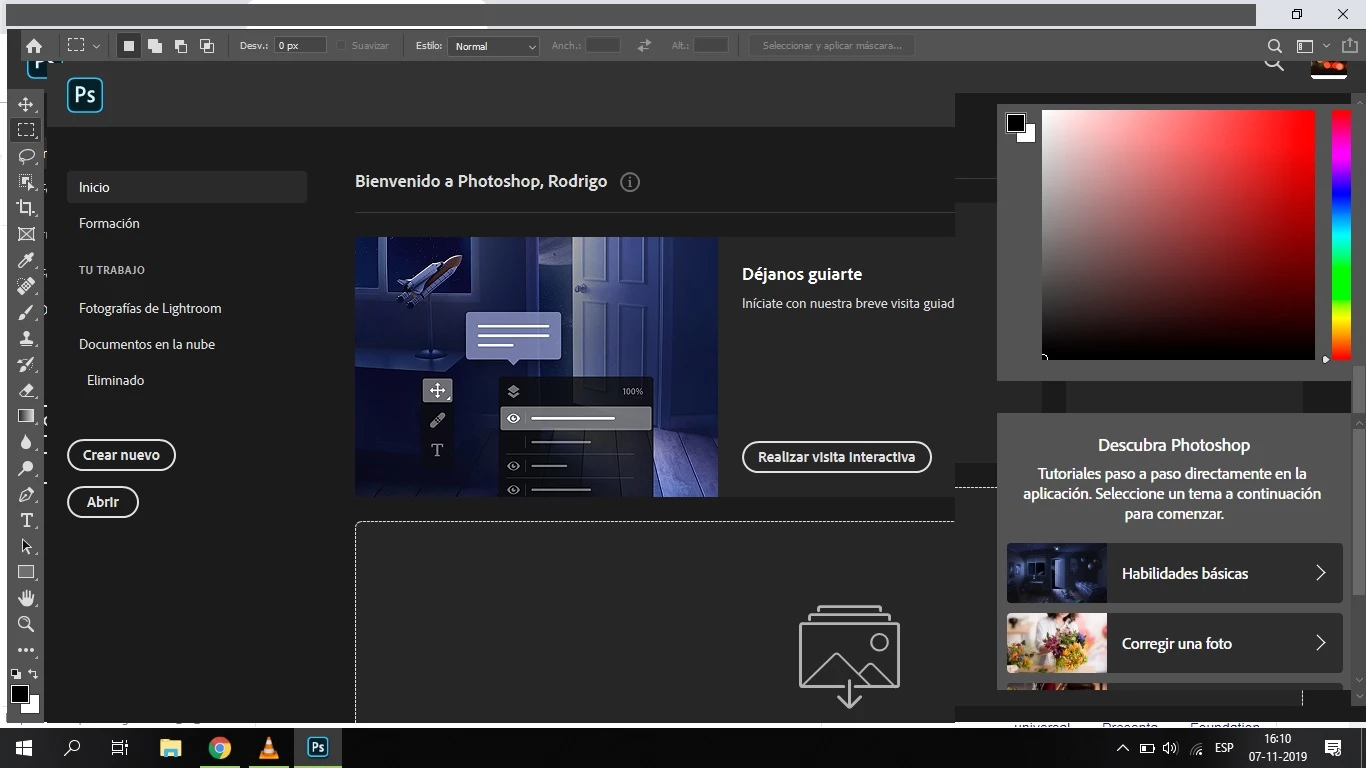Open the Estilo dropdown set to Normal
Image resolution: width=1366 pixels, height=768 pixels.
pos(494,46)
